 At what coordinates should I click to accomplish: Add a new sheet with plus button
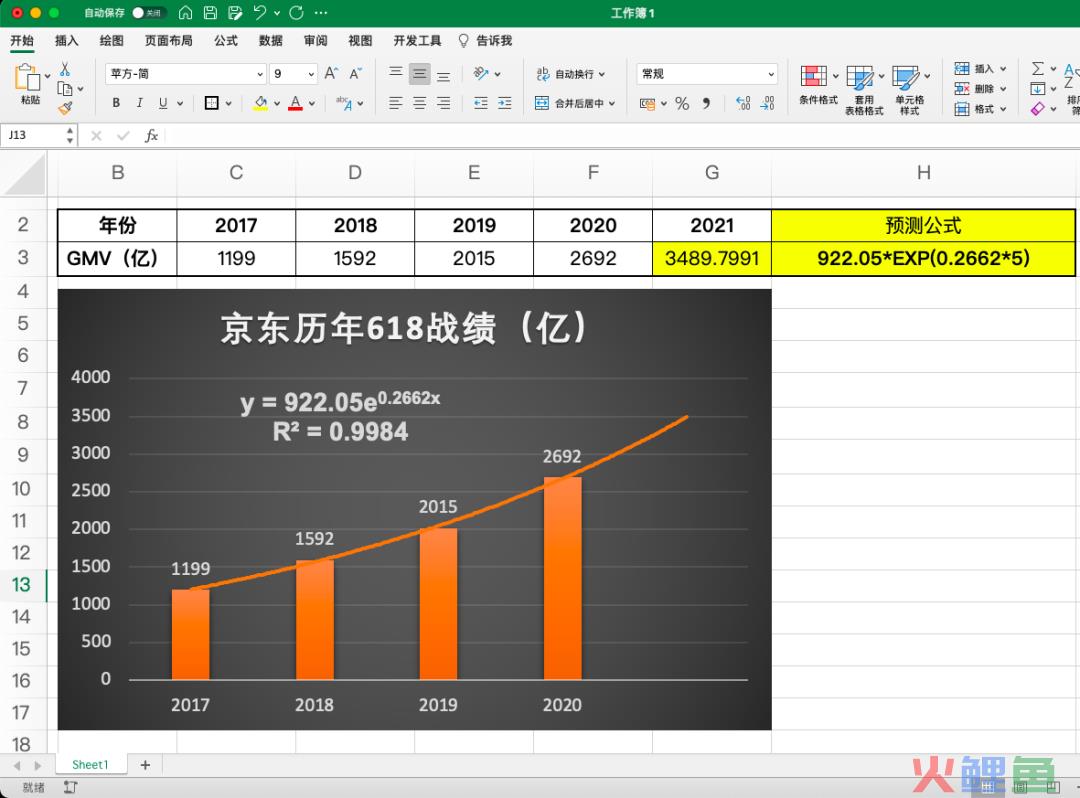coord(145,765)
